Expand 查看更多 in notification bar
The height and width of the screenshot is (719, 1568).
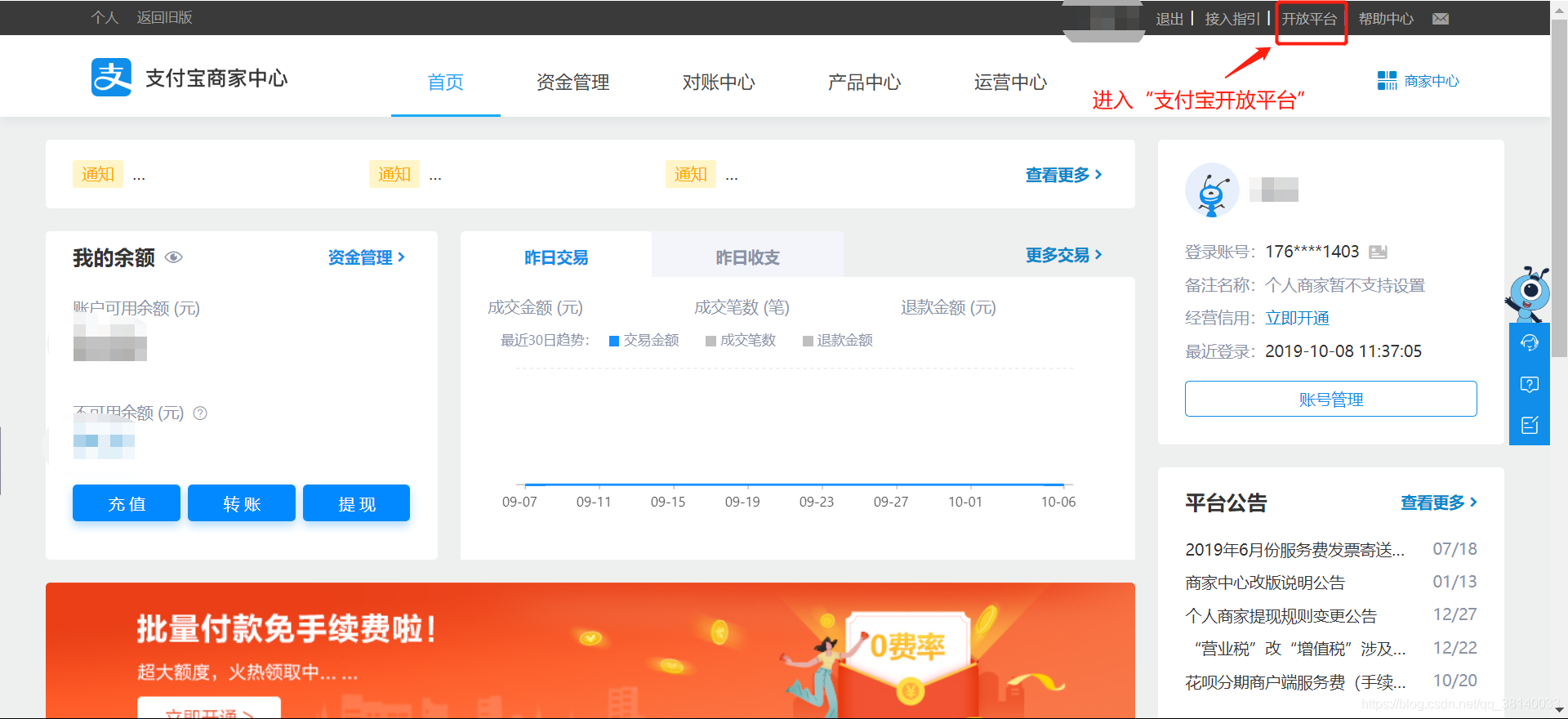pos(1064,175)
